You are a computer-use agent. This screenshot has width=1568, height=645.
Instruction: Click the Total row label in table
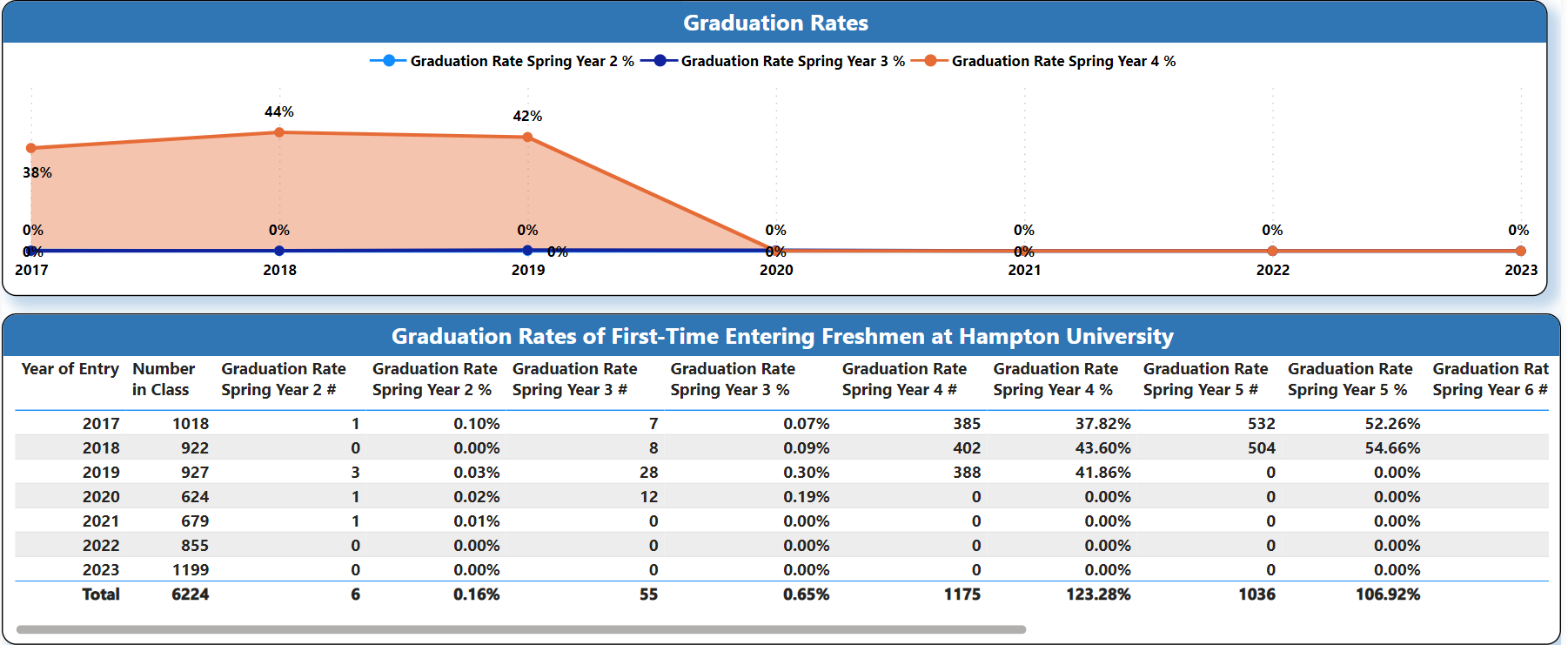pos(101,595)
